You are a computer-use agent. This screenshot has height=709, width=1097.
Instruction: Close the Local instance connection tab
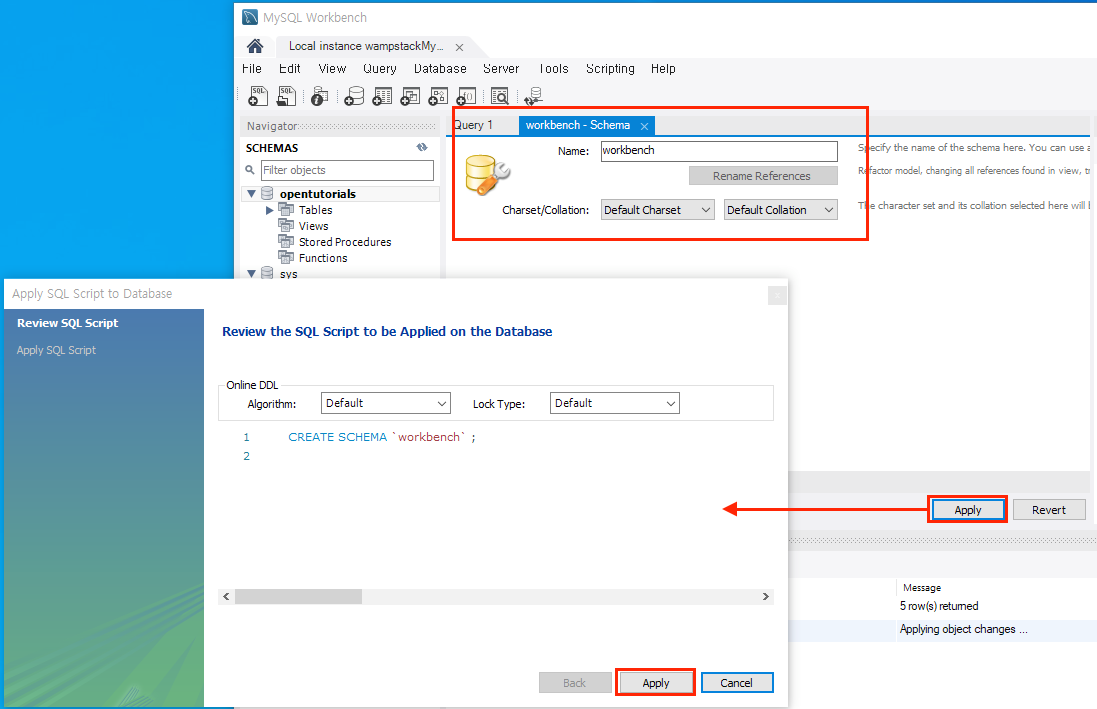click(x=460, y=48)
